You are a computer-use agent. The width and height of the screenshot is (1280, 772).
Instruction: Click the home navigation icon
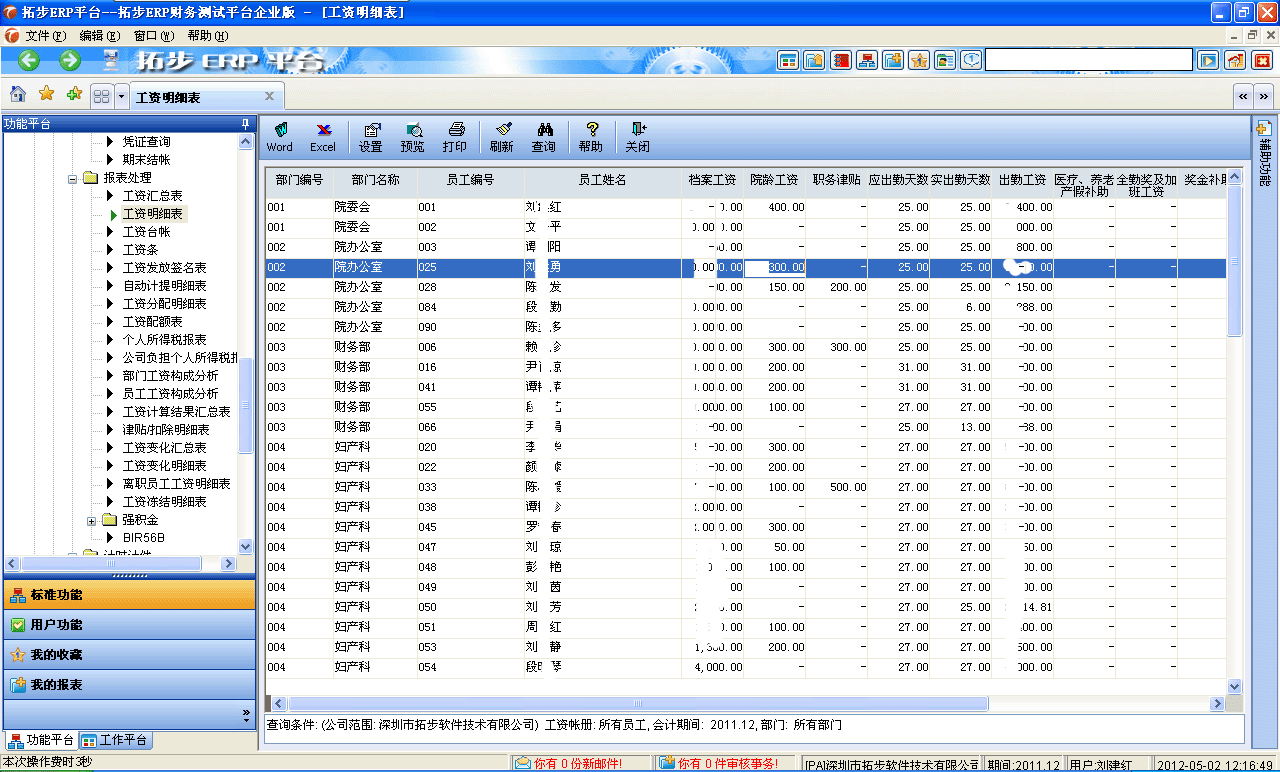pos(16,95)
